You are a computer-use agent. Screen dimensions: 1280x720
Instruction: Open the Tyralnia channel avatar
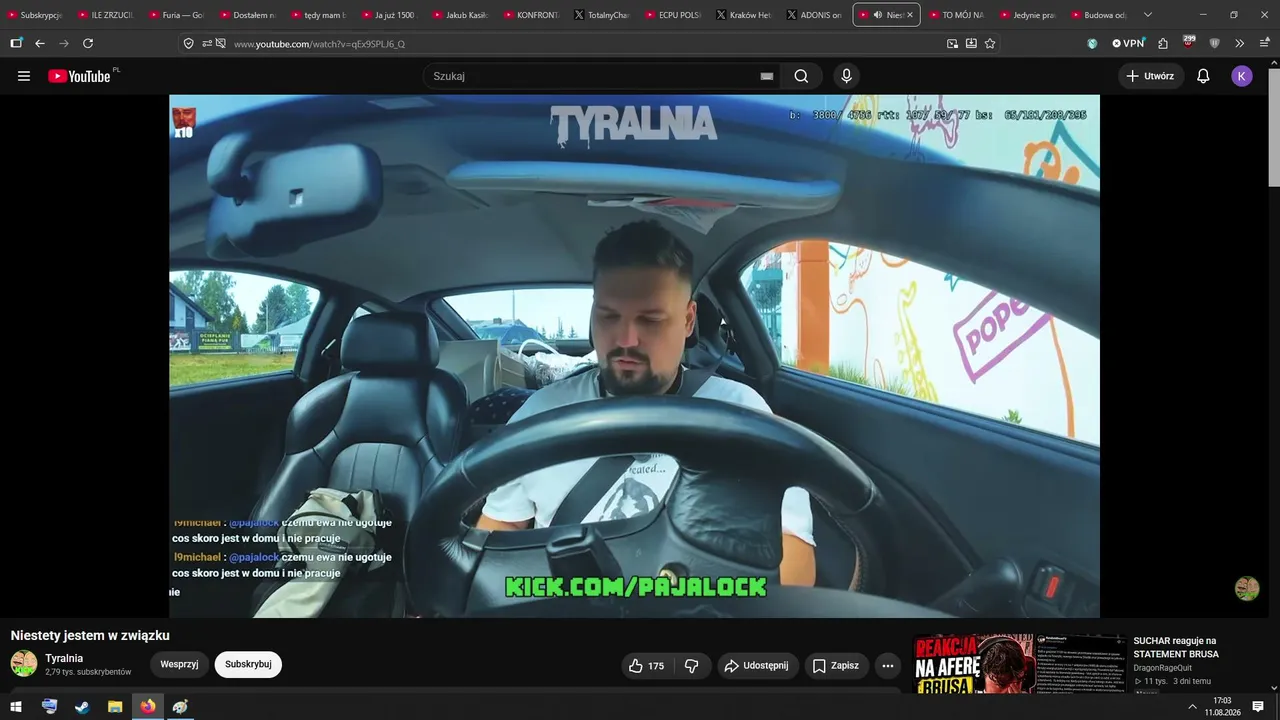[x=24, y=664]
